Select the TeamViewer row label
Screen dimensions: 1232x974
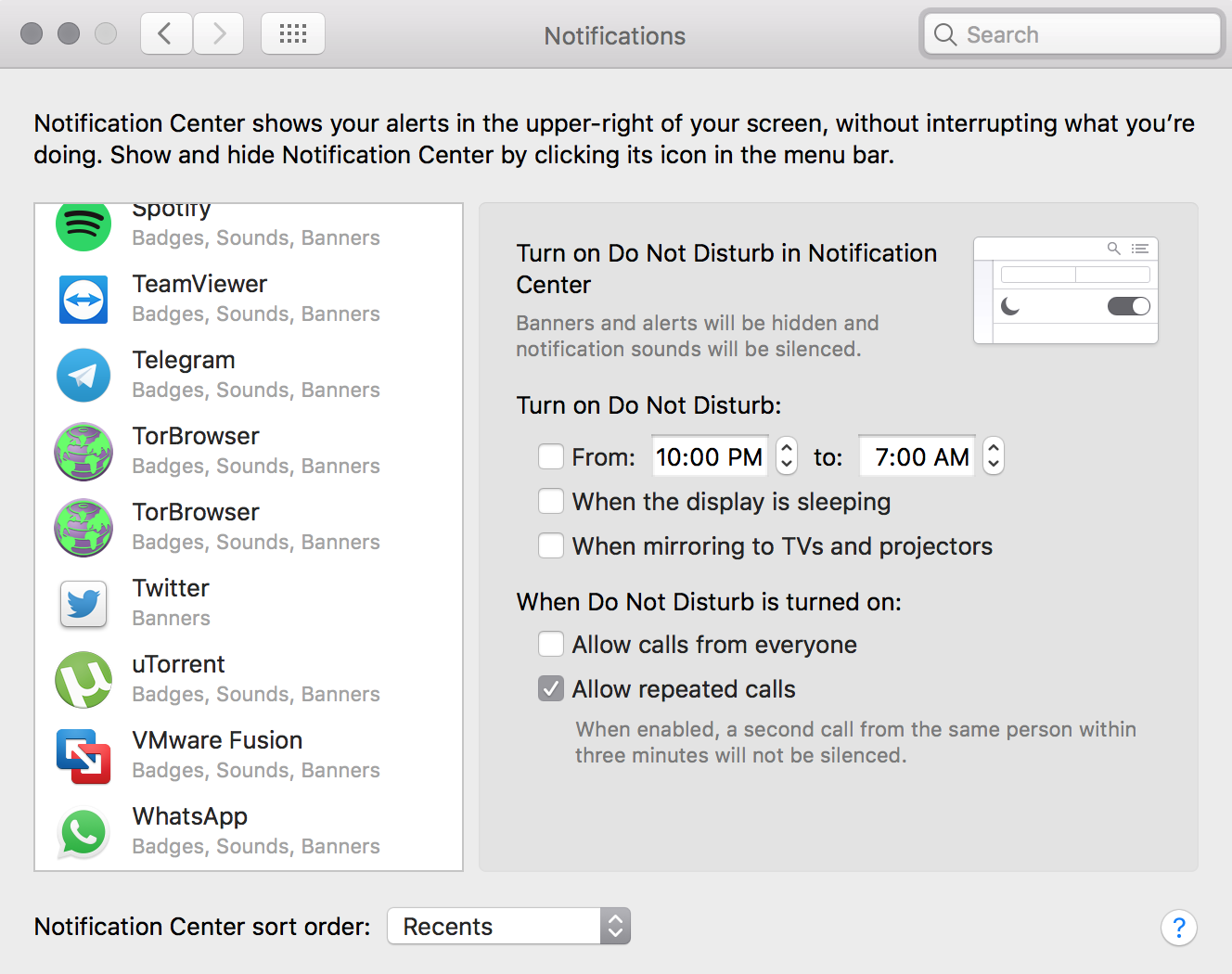(199, 284)
